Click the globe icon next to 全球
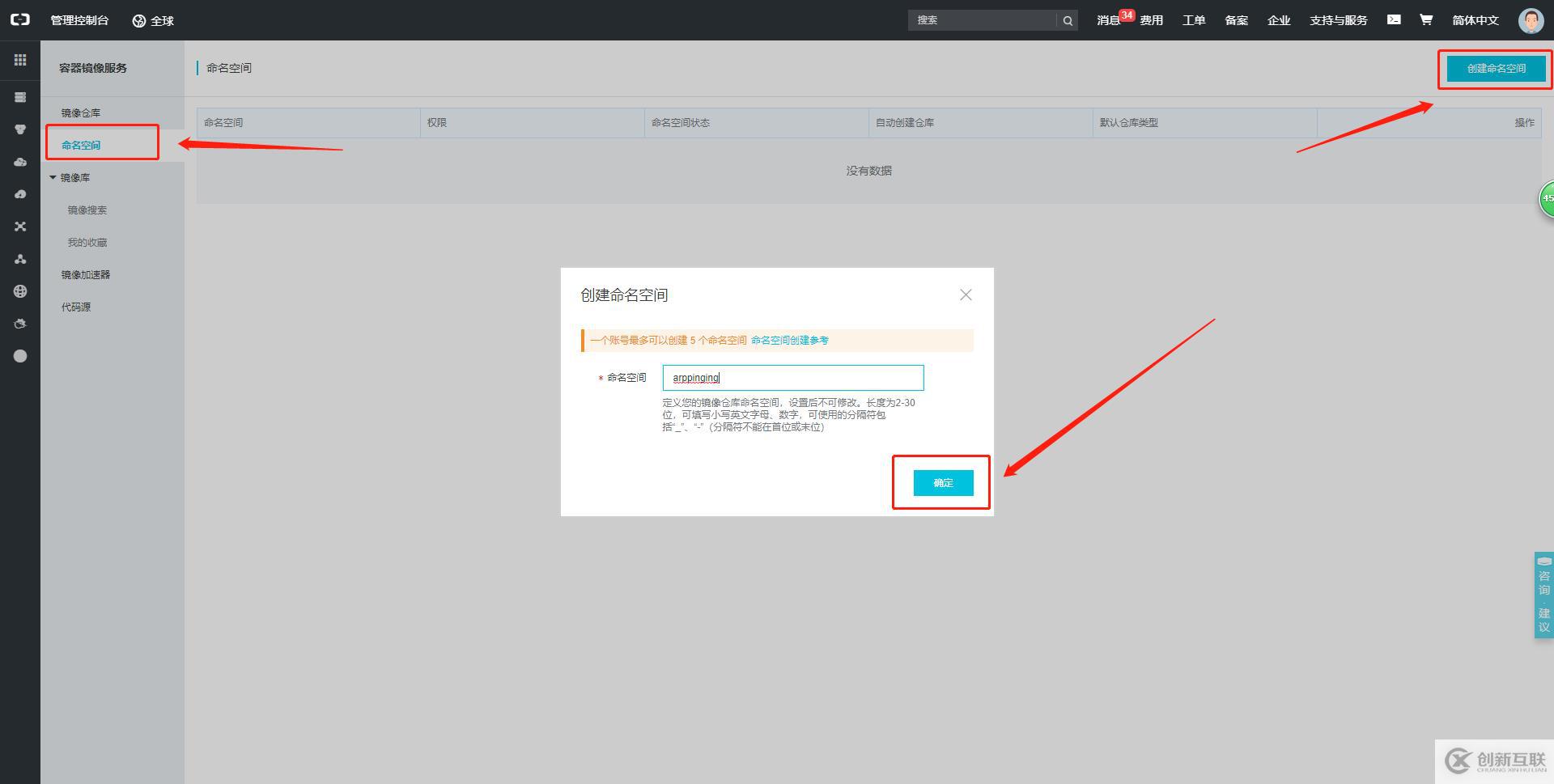 [139, 21]
